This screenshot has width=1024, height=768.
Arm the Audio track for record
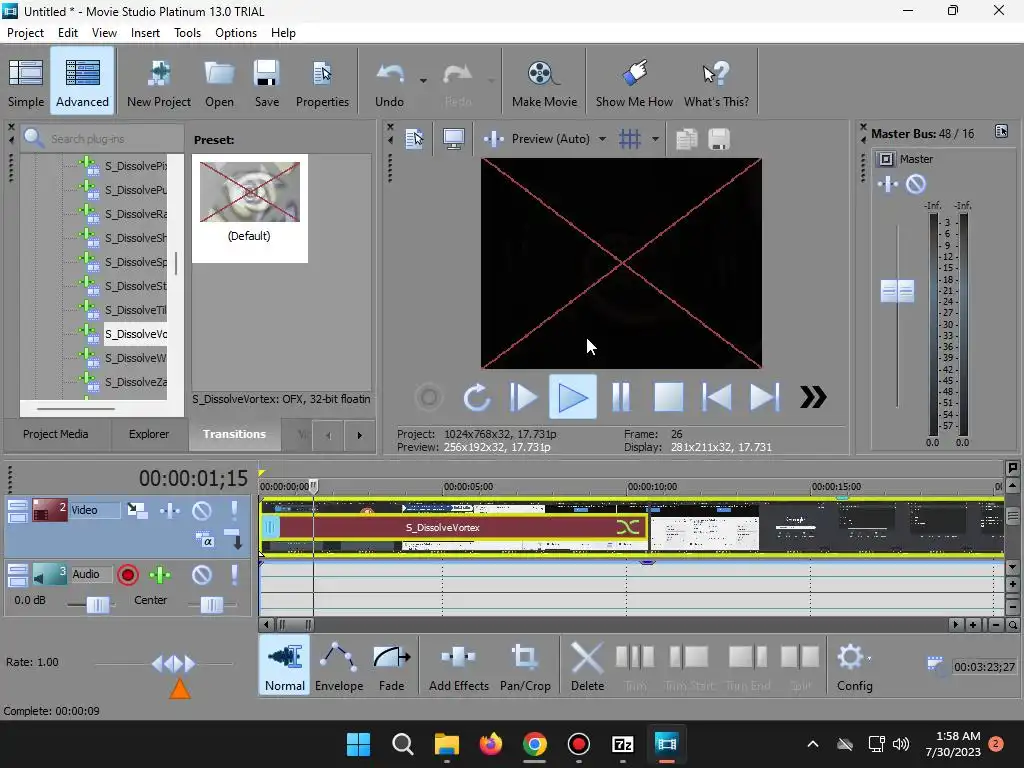128,575
